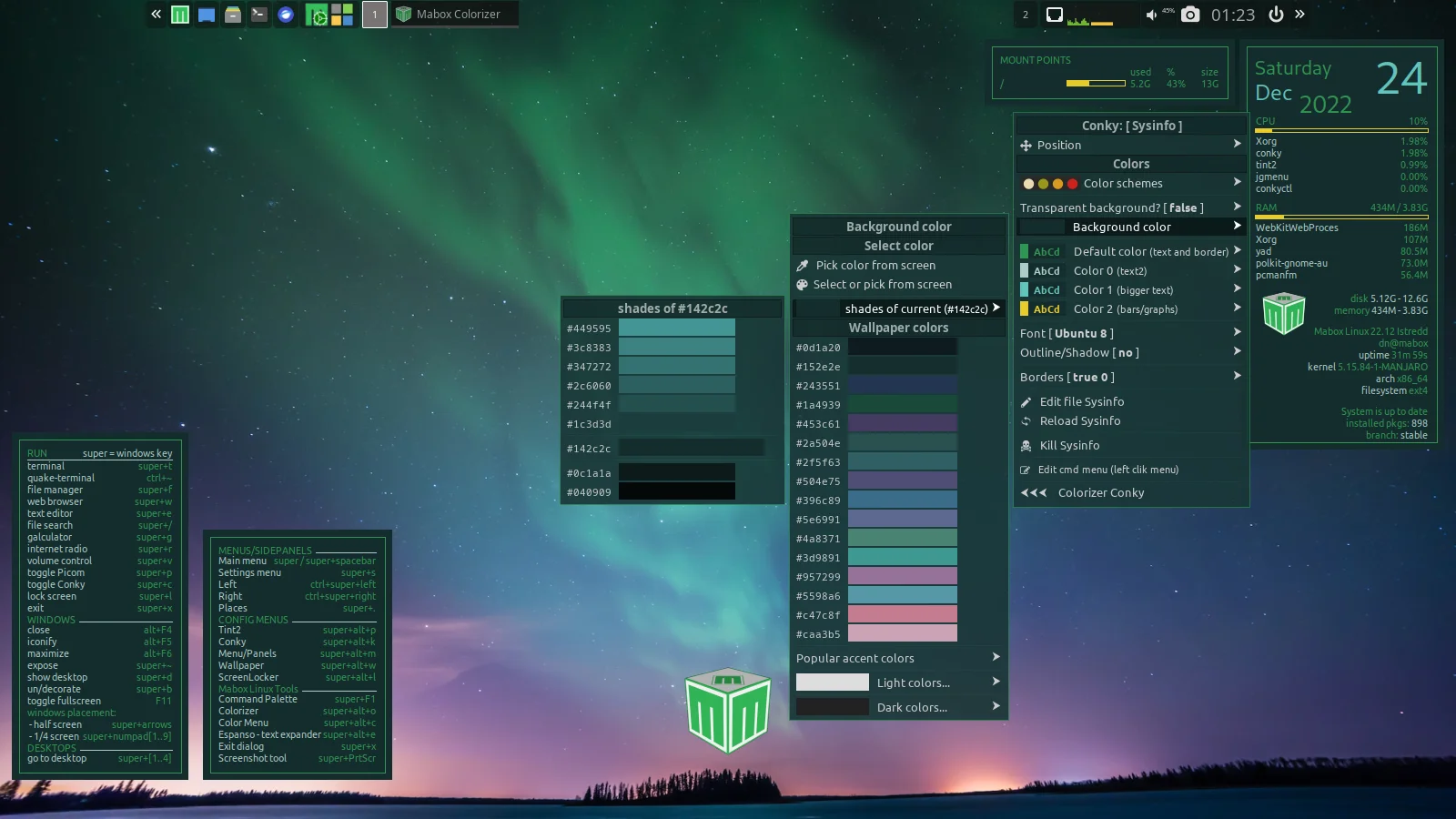Open the volume control speaker icon
This screenshot has width=1456, height=819.
click(x=1151, y=15)
